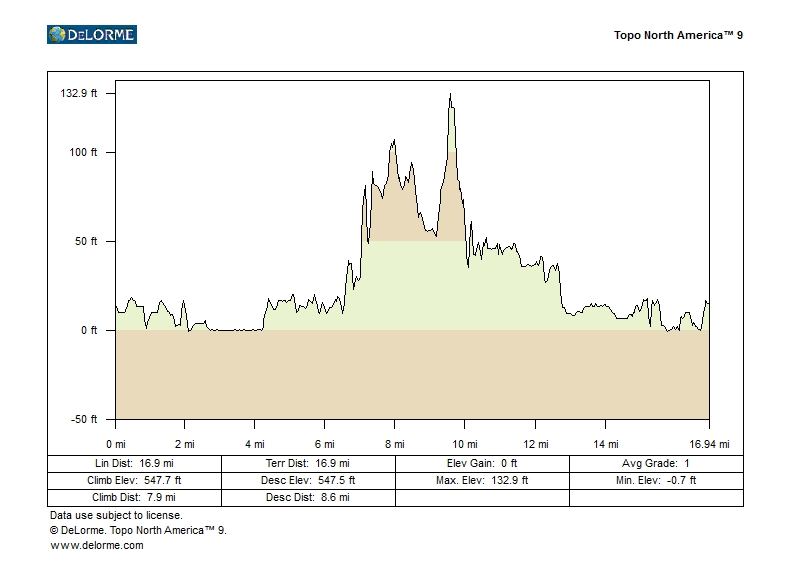This screenshot has height=578, width=791.
Task: Click the 132.9 ft y-axis label
Action: click(79, 94)
